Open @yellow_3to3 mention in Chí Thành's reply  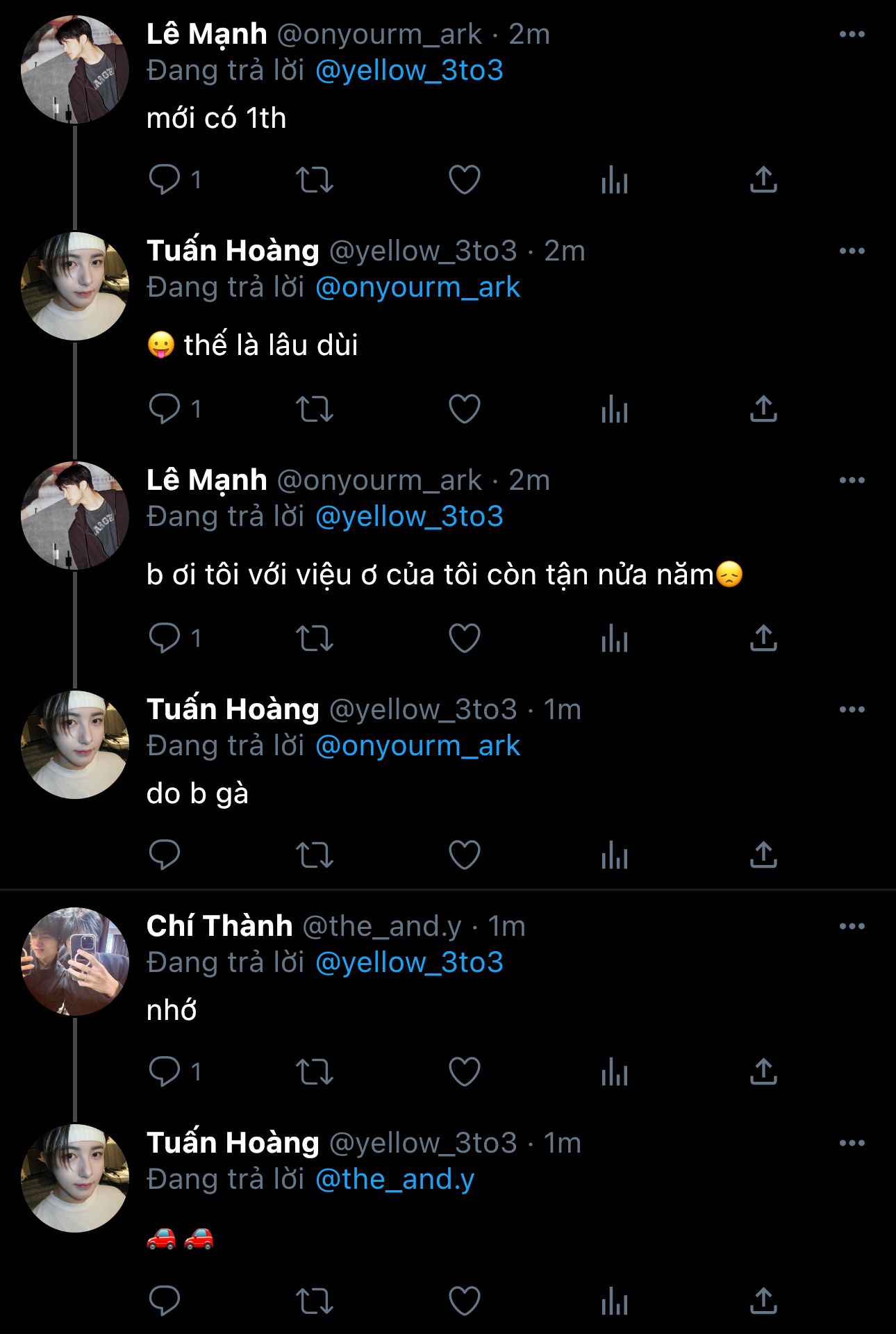point(409,962)
